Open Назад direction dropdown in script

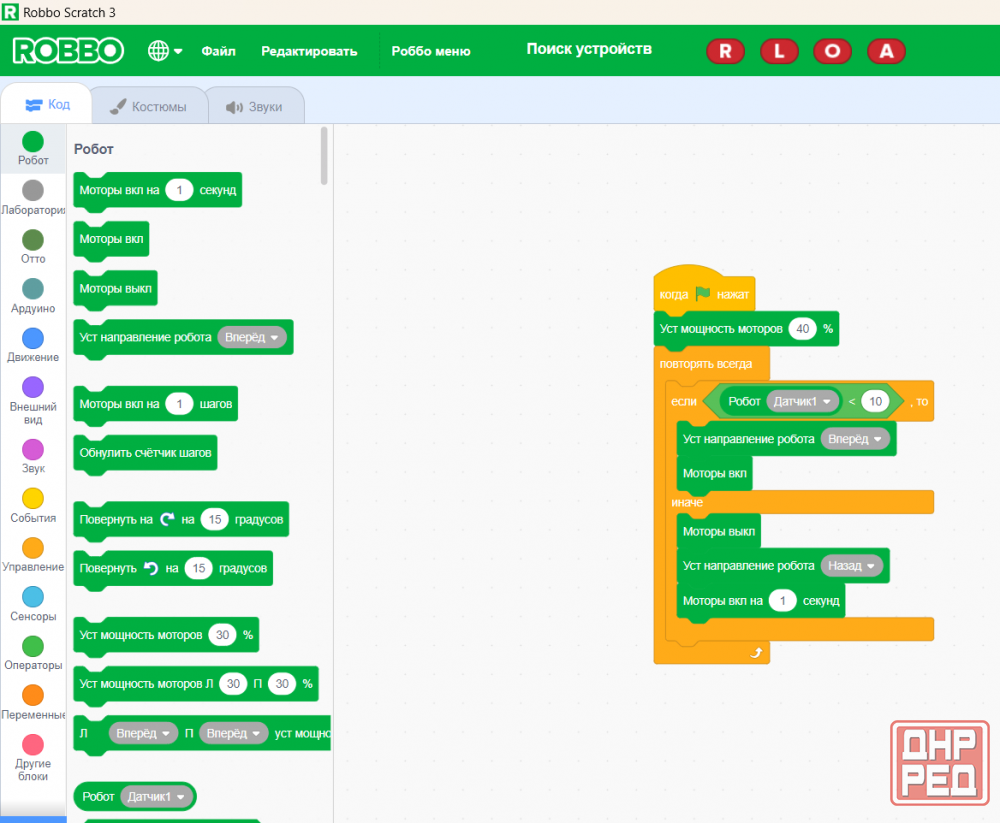pos(851,565)
